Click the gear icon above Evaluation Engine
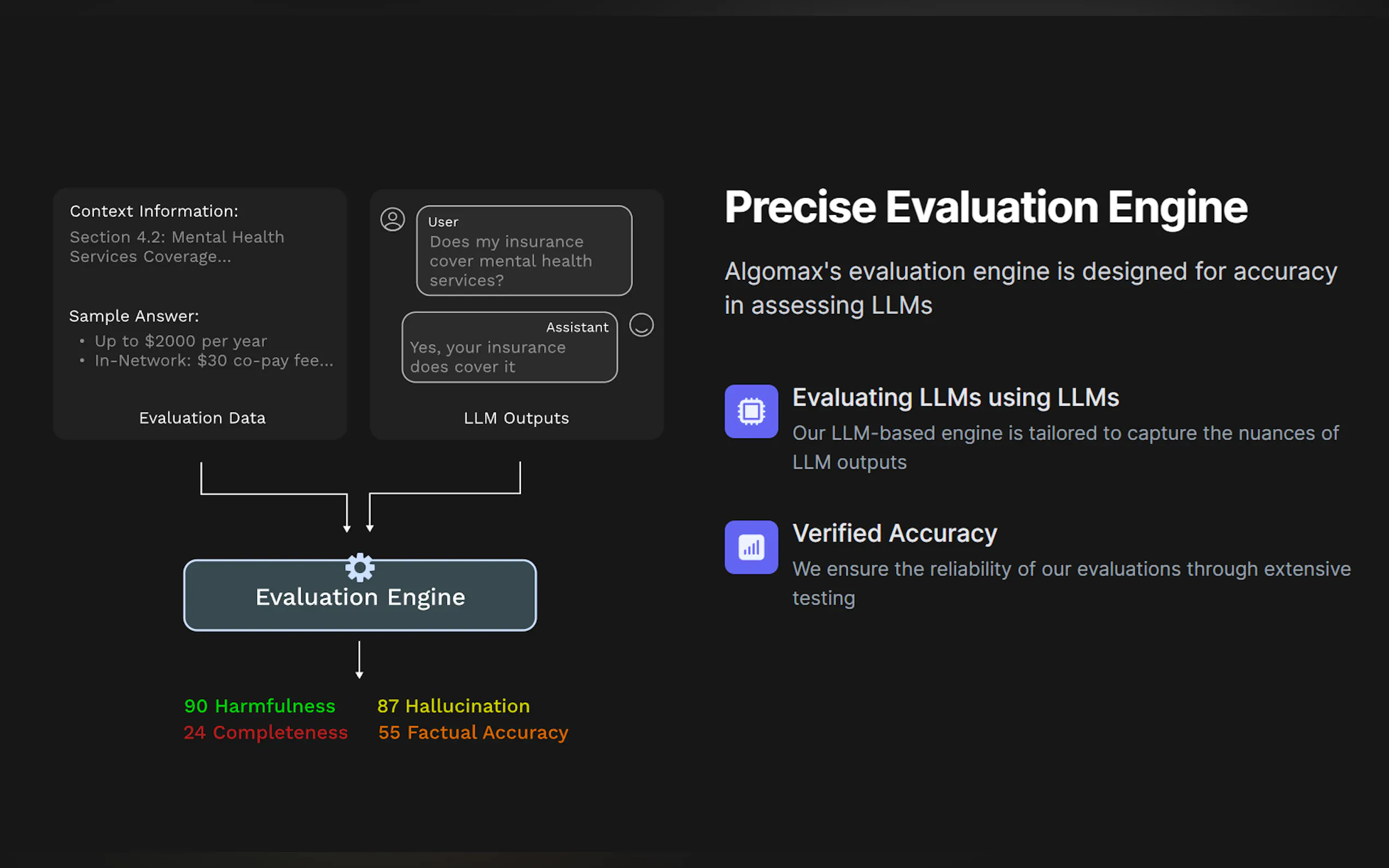 point(360,567)
